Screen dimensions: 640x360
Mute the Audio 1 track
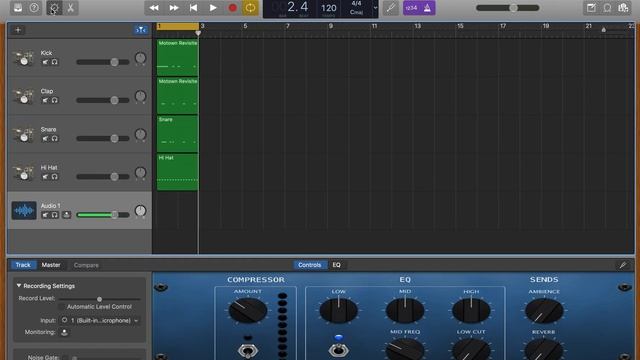[45, 215]
